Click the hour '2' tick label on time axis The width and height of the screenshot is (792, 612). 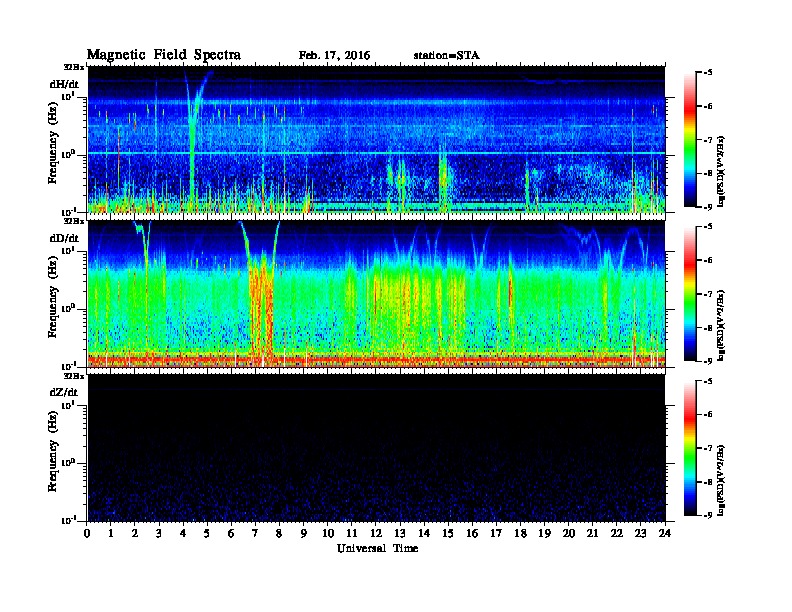[135, 533]
